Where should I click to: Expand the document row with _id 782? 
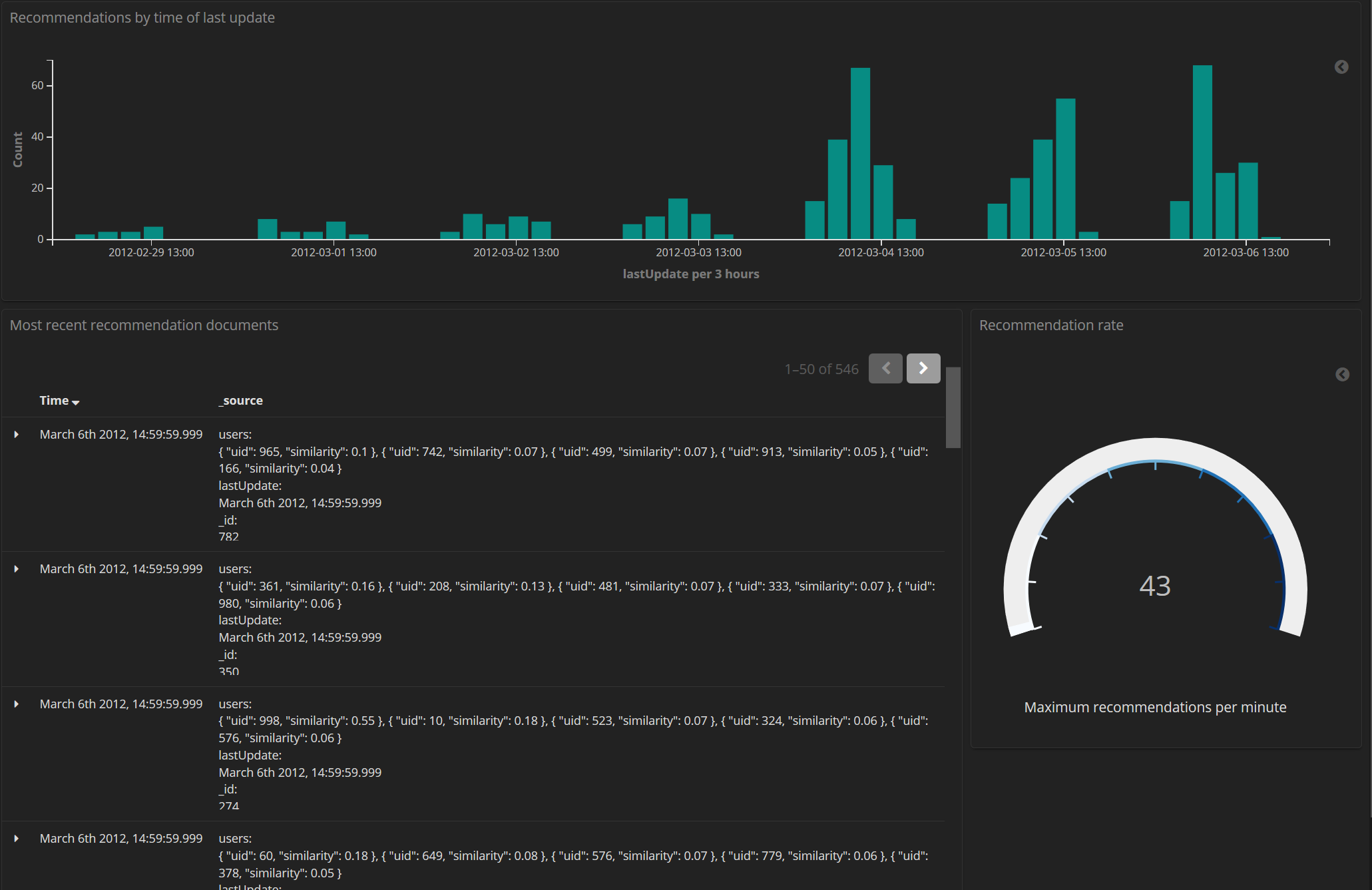[x=17, y=435]
